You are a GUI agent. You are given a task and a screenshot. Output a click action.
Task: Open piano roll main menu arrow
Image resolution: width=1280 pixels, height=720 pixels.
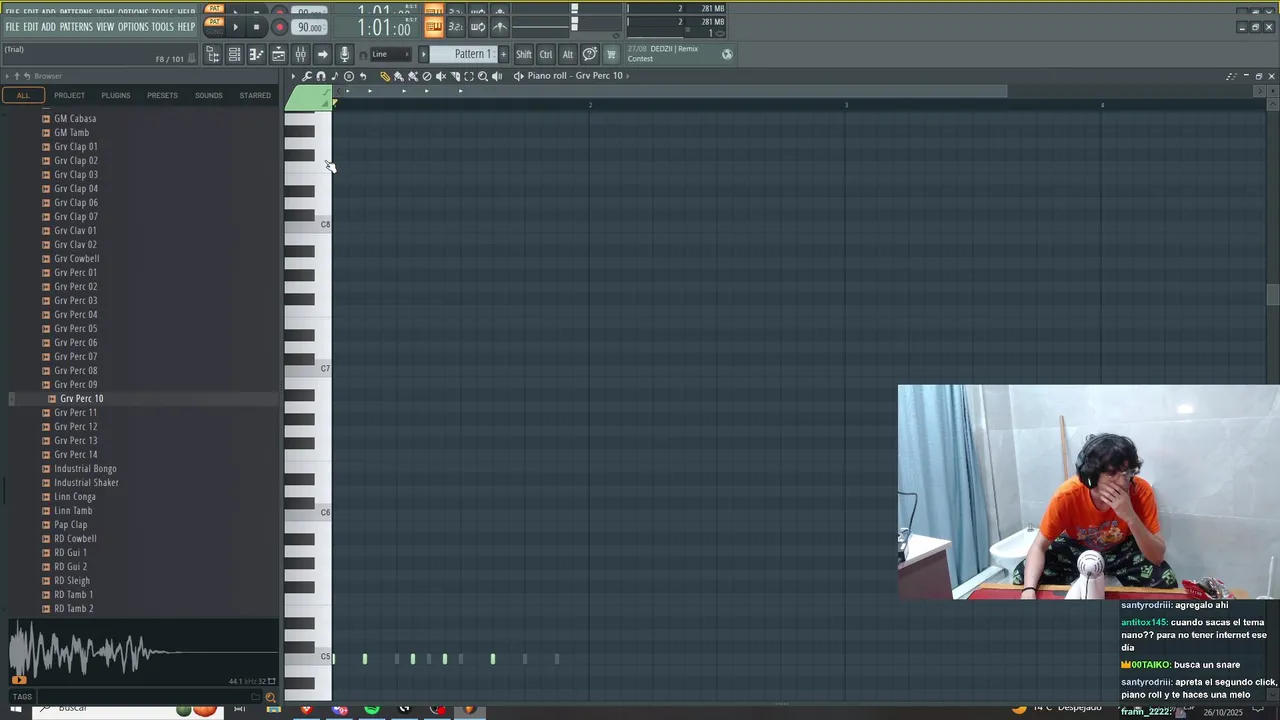(x=293, y=76)
